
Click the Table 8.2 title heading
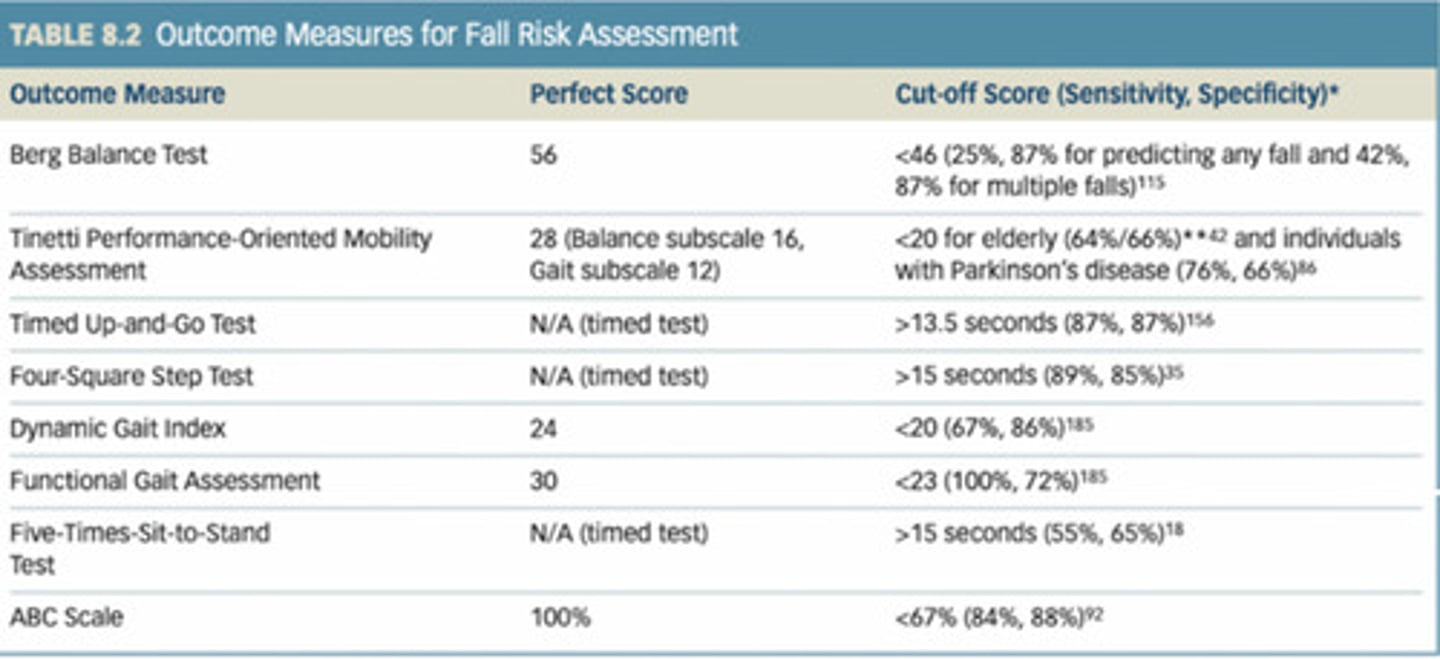374,35
